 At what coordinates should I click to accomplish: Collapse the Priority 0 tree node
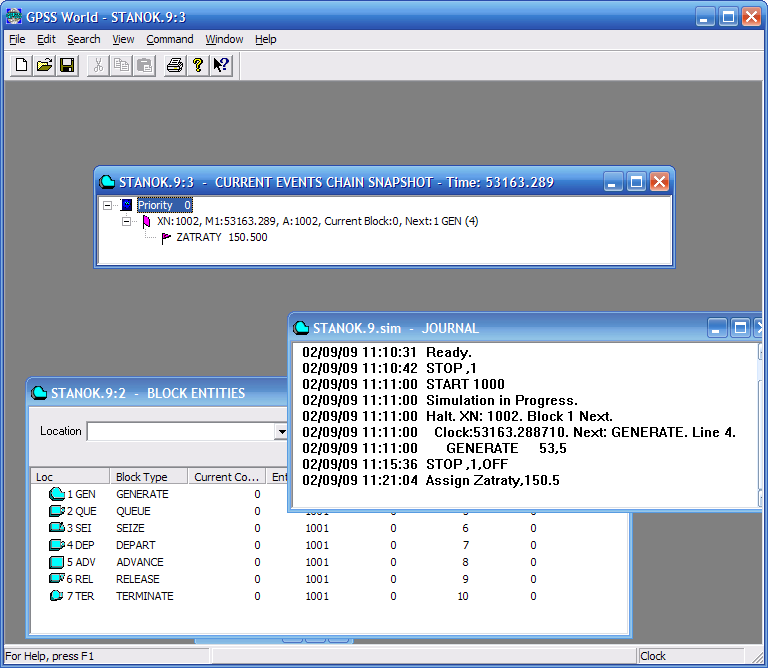[107, 205]
